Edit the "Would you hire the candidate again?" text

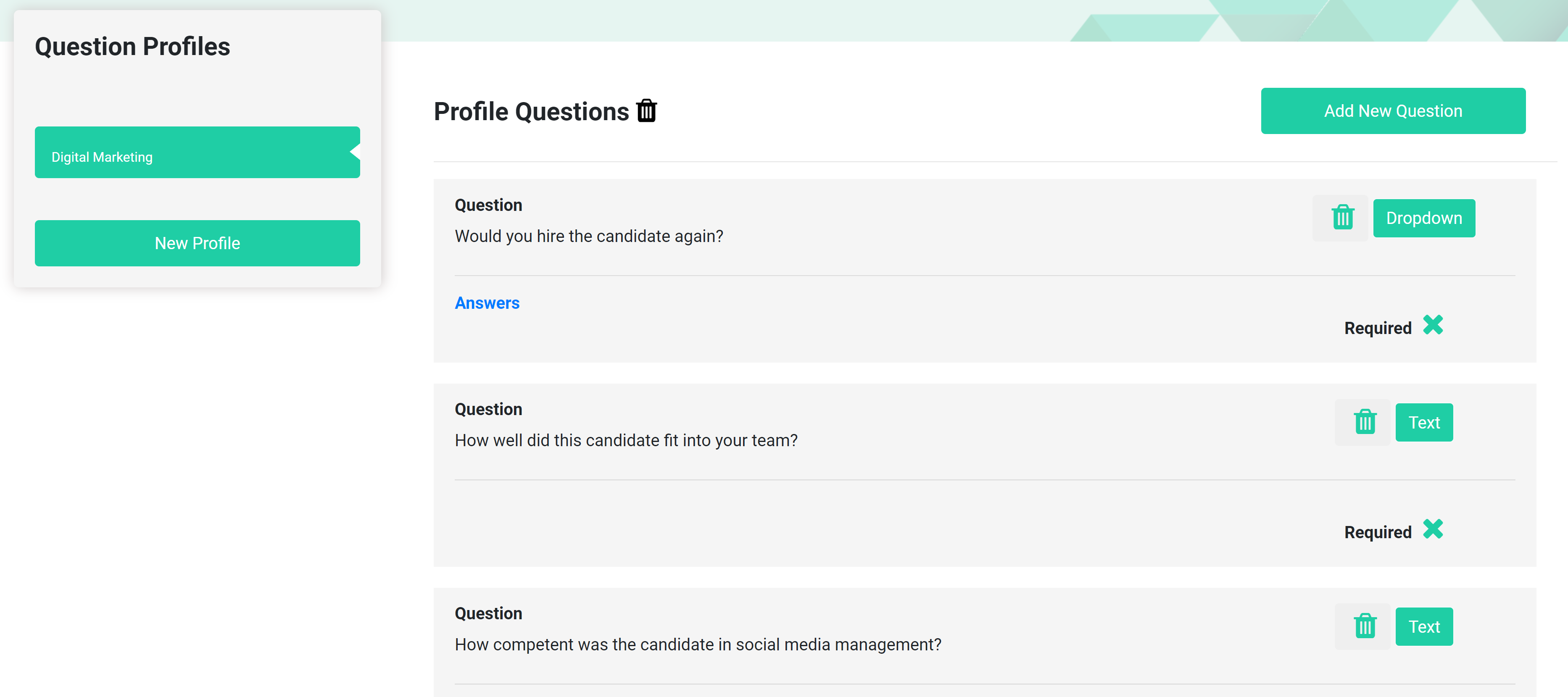589,236
